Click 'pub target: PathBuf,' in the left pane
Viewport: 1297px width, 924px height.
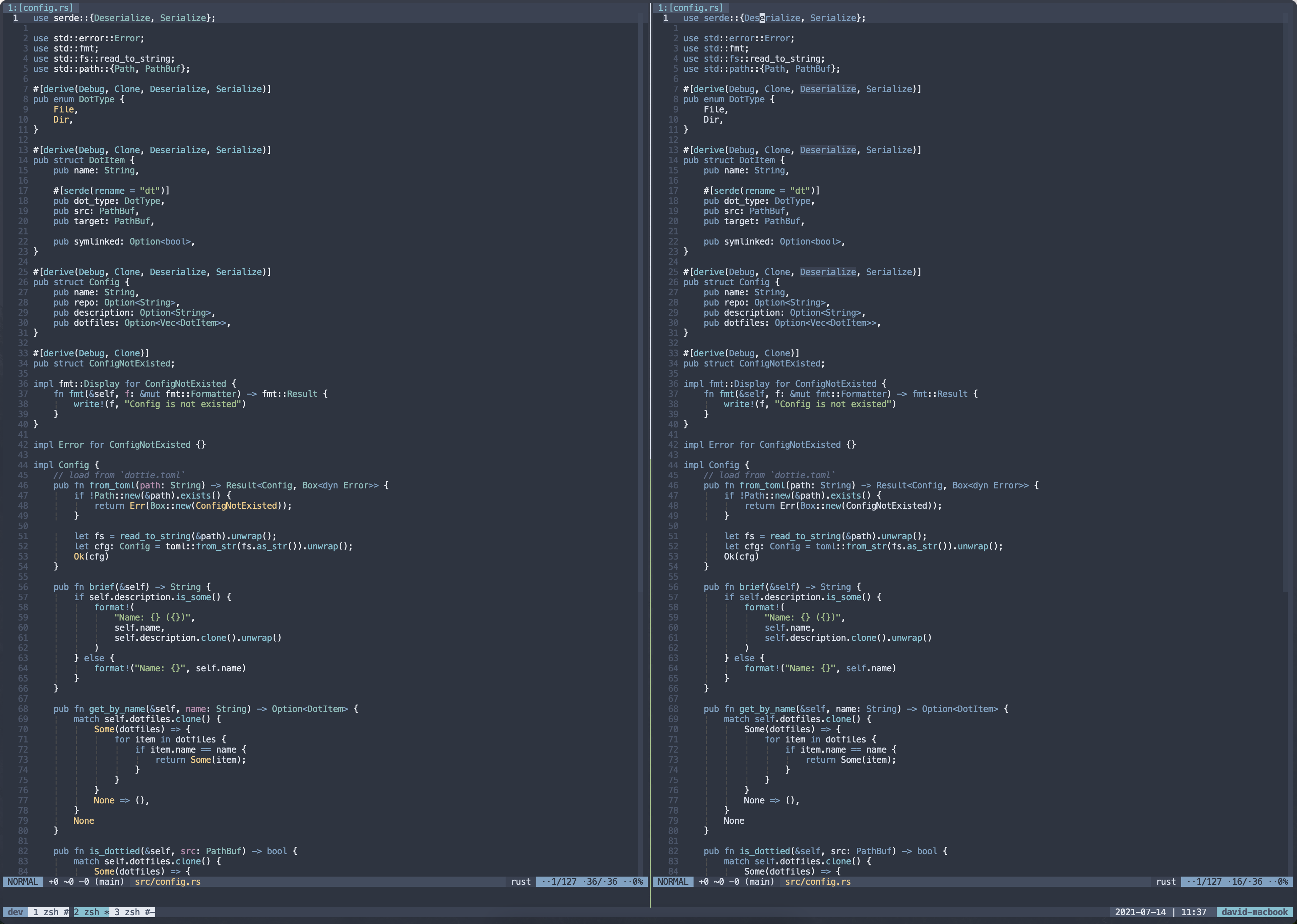click(x=104, y=221)
